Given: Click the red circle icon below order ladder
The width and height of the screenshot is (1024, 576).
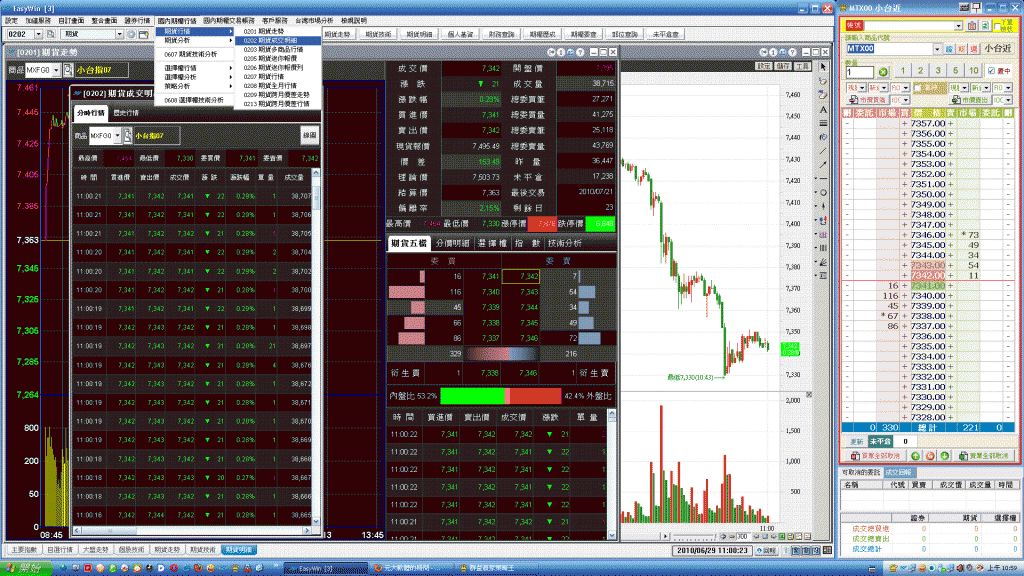Looking at the screenshot, I should pyautogui.click(x=930, y=456).
